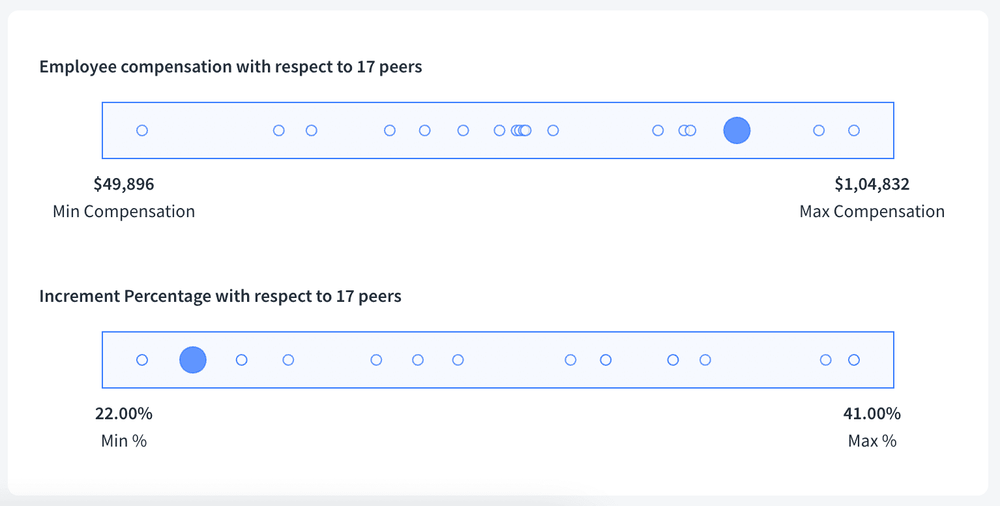Select dot immediately right of filled compensation dot
Viewport: 1000px width, 506px height.
[819, 130]
